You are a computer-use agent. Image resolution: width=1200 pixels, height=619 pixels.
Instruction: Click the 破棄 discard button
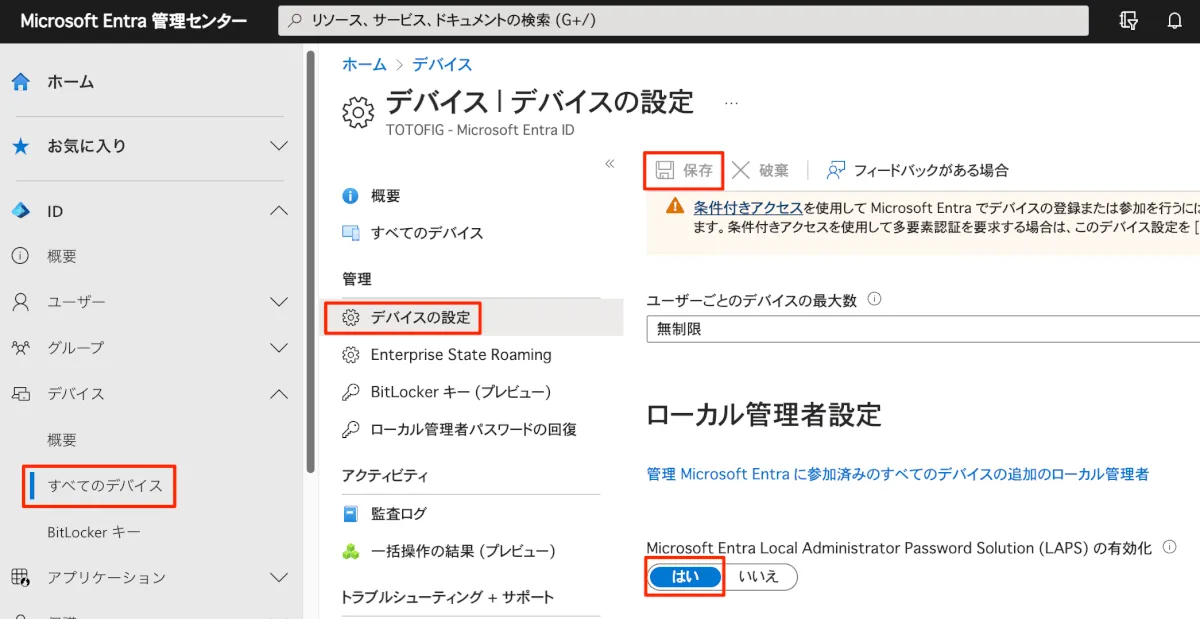click(760, 170)
